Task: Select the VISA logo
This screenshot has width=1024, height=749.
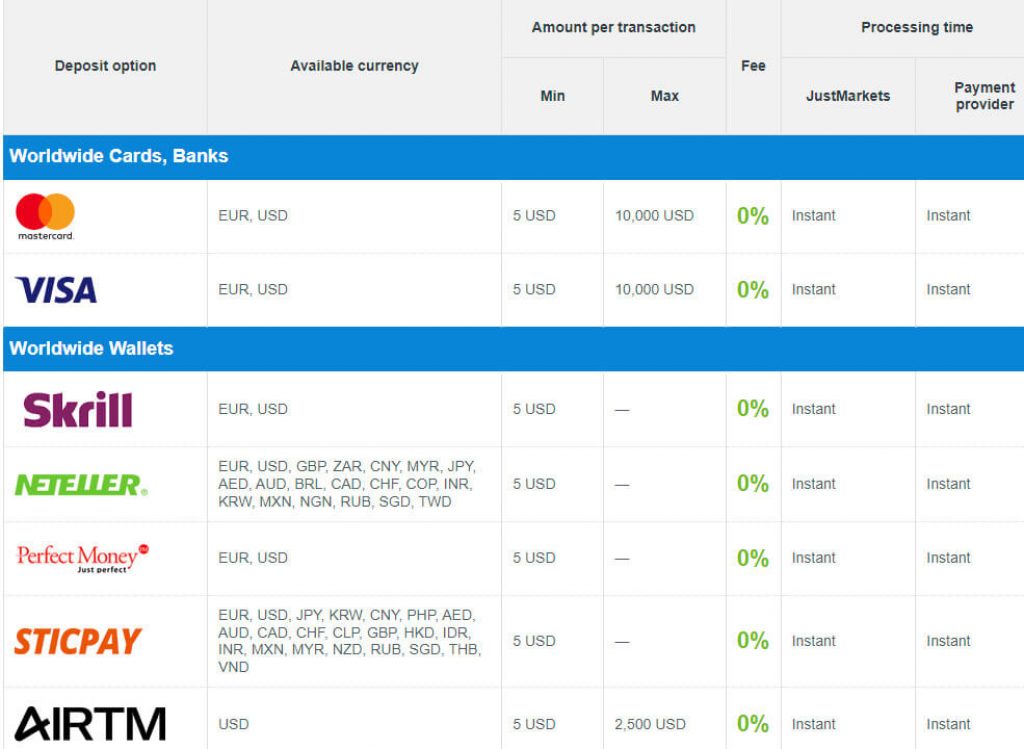Action: (x=56, y=290)
